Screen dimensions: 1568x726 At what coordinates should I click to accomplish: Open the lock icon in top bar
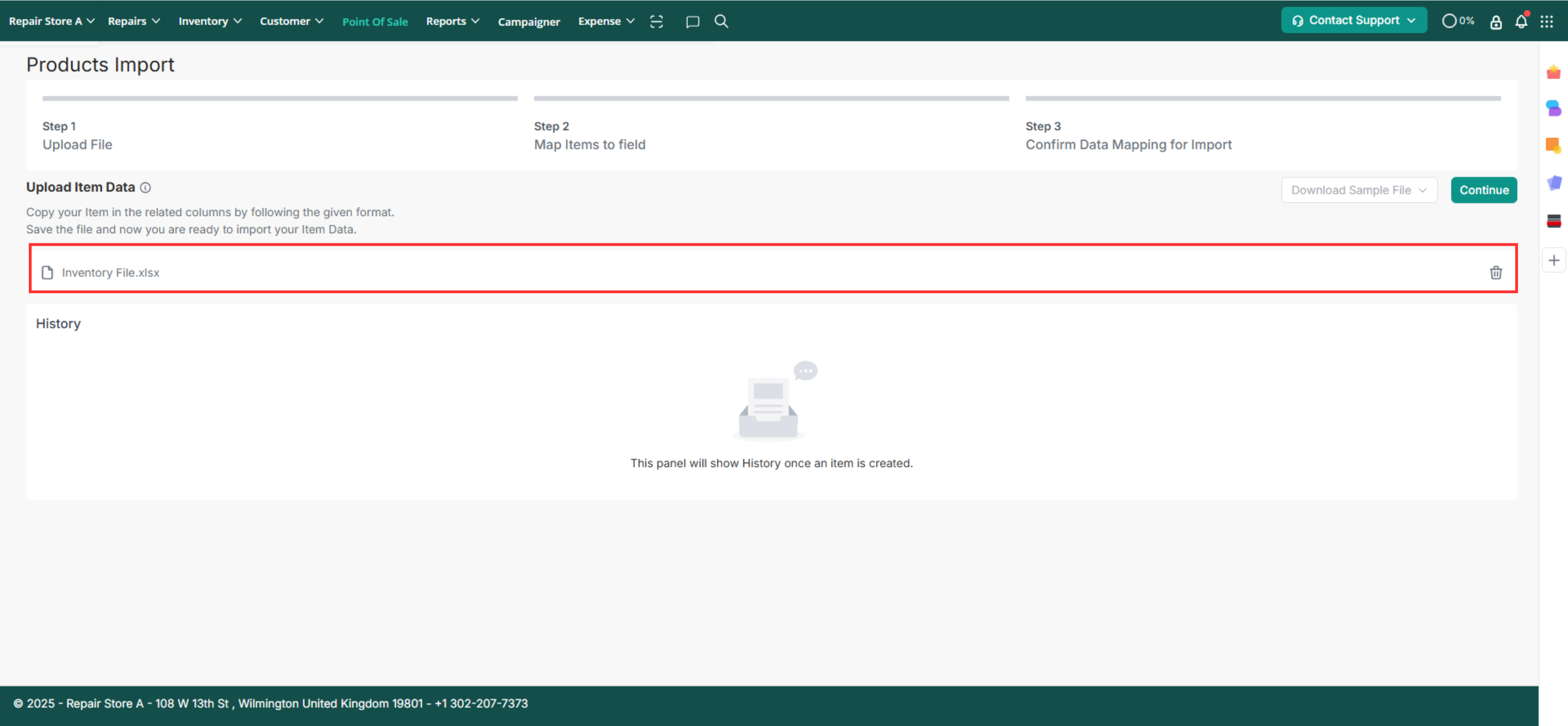point(1496,22)
